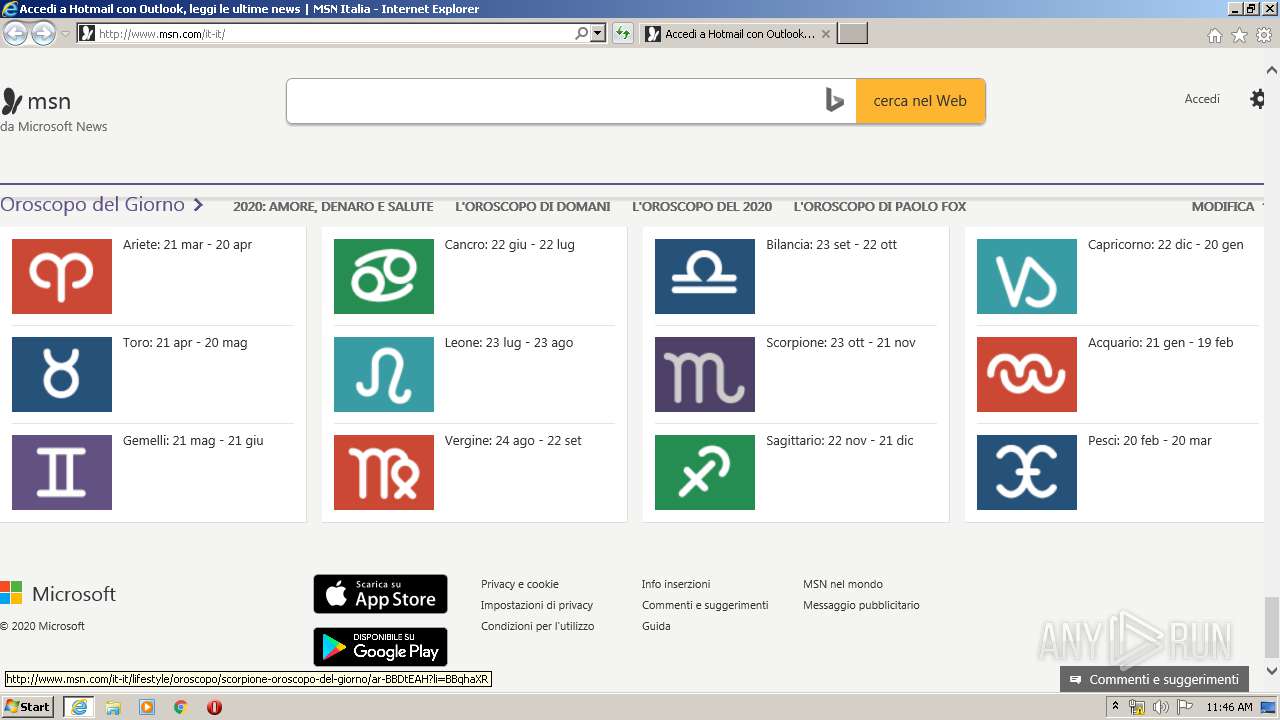Open Impostazioni di privacy link
1280x720 pixels.
(536, 605)
